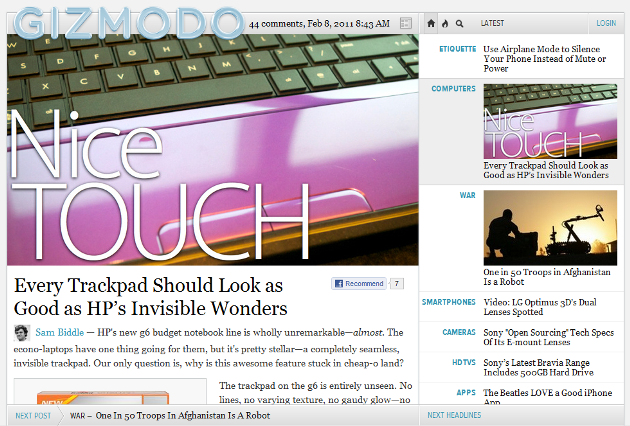Open the SMARTPHONES category
Viewport: 630px width, 426px height.
coord(448,302)
